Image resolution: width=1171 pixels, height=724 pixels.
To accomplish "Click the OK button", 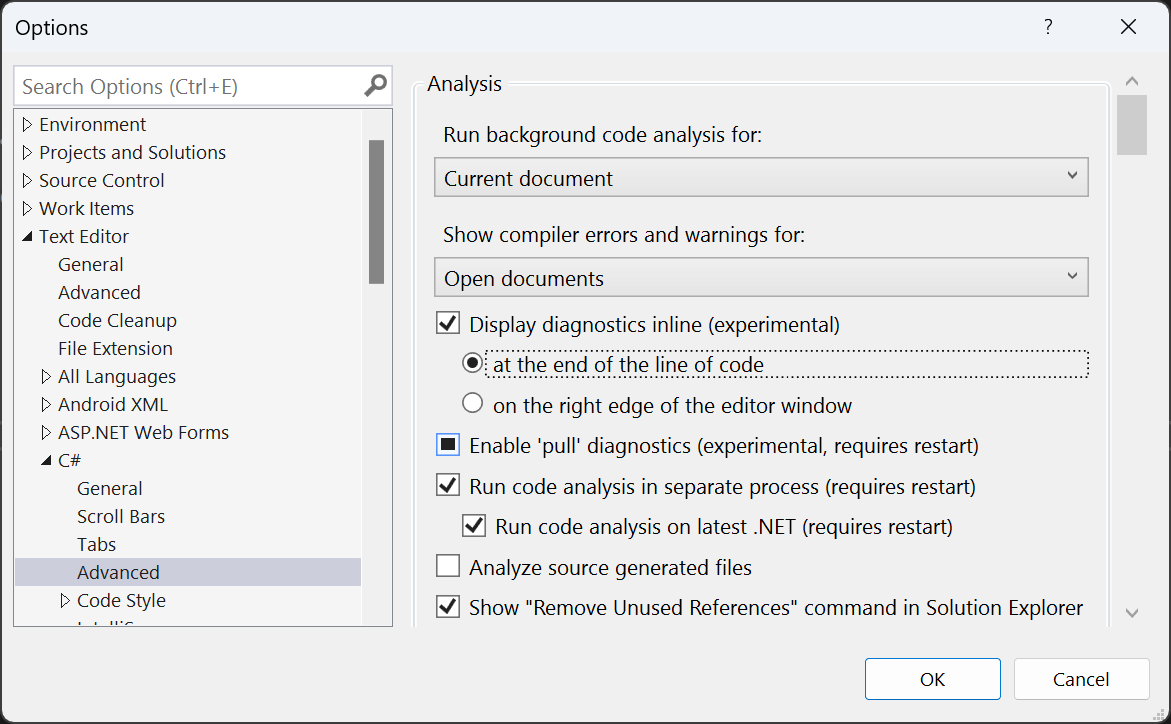I will tap(932, 679).
